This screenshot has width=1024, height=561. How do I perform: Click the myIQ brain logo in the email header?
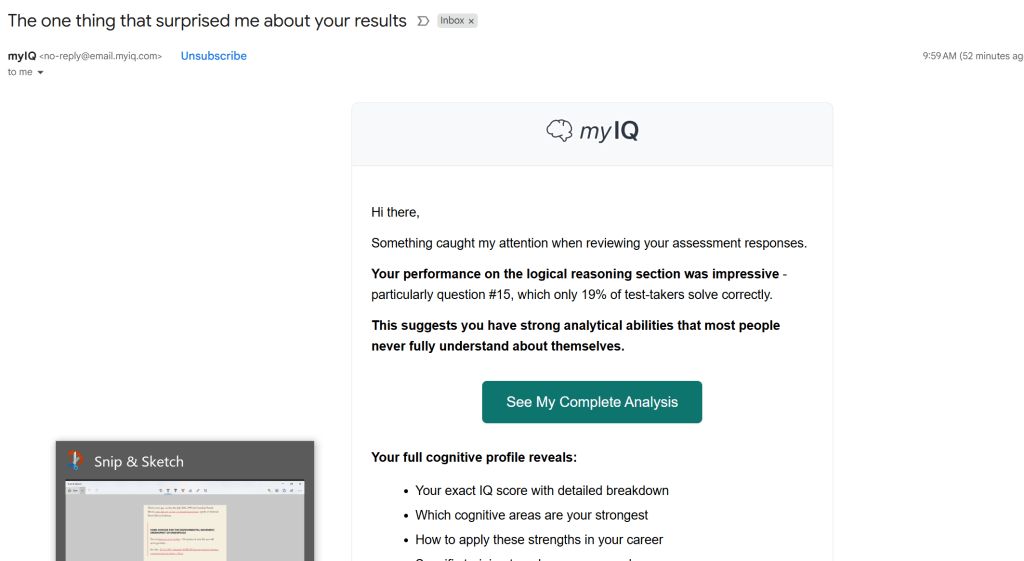[559, 130]
